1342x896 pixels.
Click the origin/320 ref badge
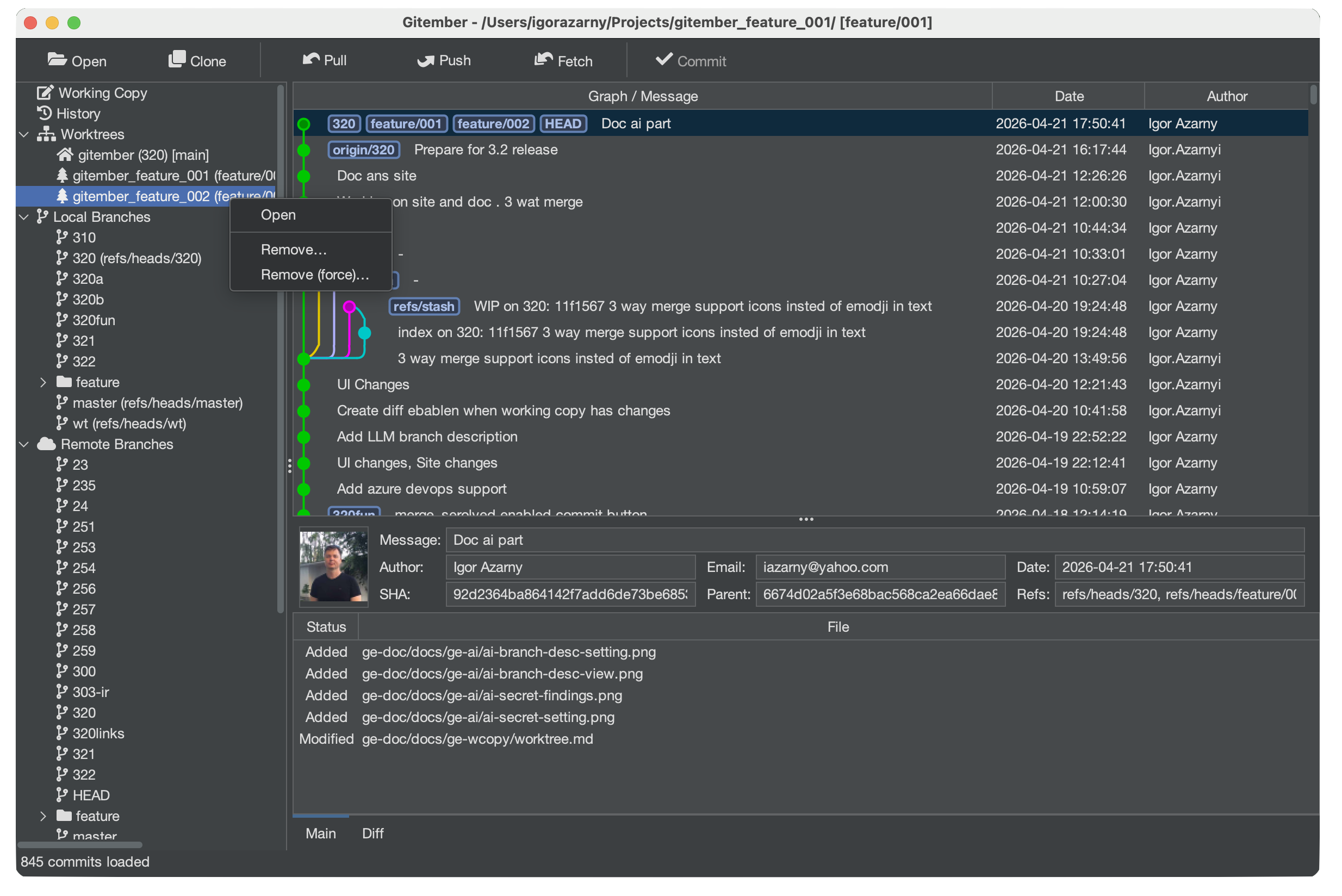[364, 150]
